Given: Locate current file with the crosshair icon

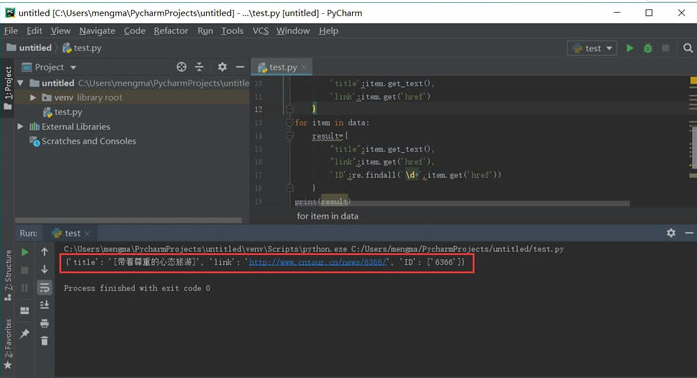Looking at the screenshot, I should (x=181, y=67).
